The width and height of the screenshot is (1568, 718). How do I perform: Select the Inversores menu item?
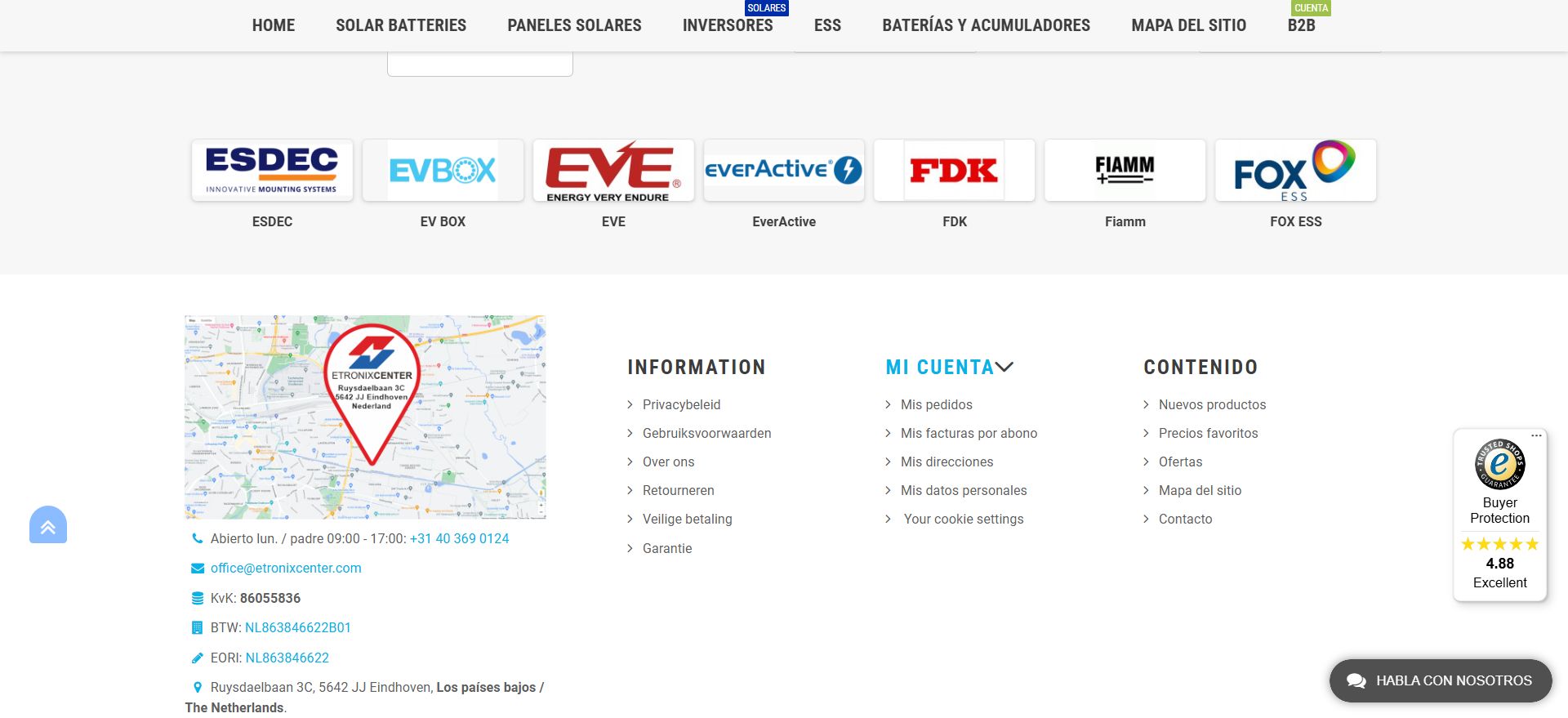point(728,25)
